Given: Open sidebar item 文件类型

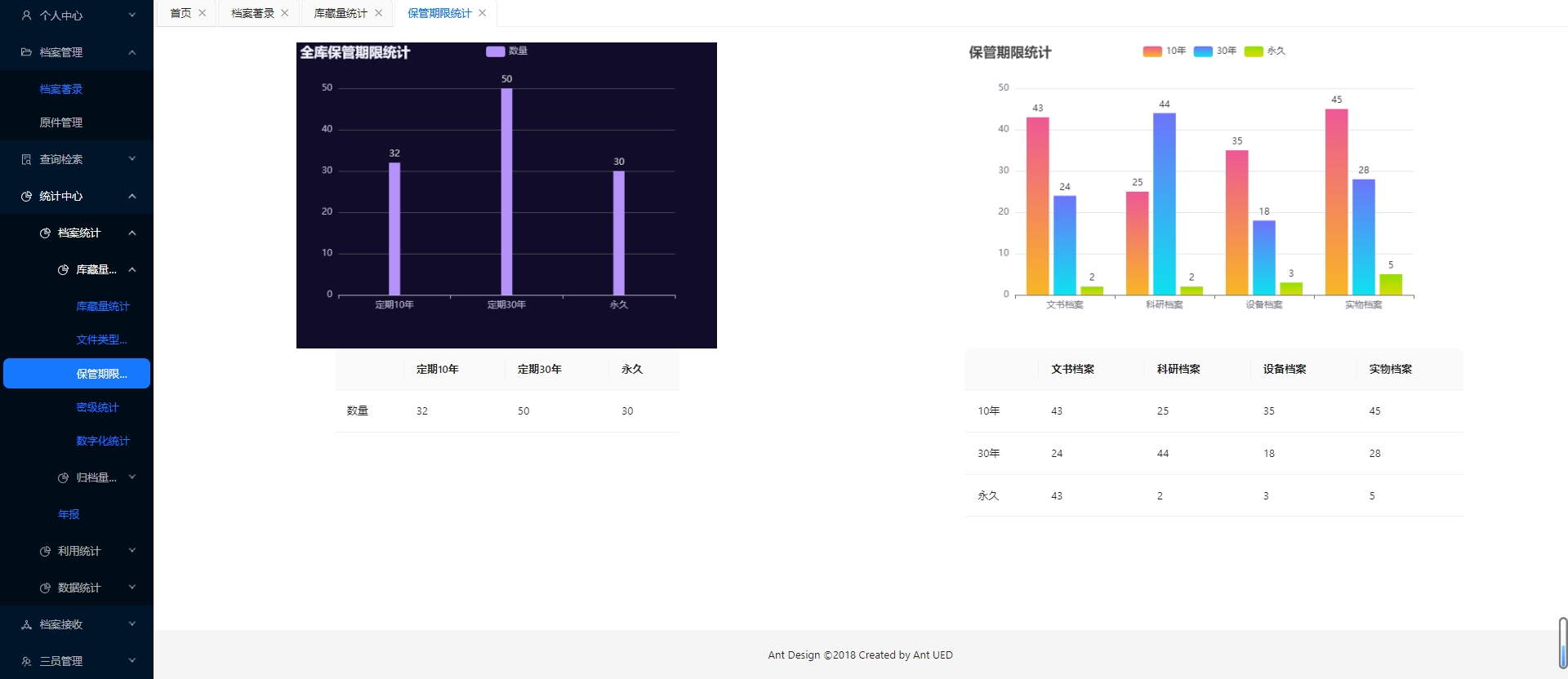Looking at the screenshot, I should point(102,339).
